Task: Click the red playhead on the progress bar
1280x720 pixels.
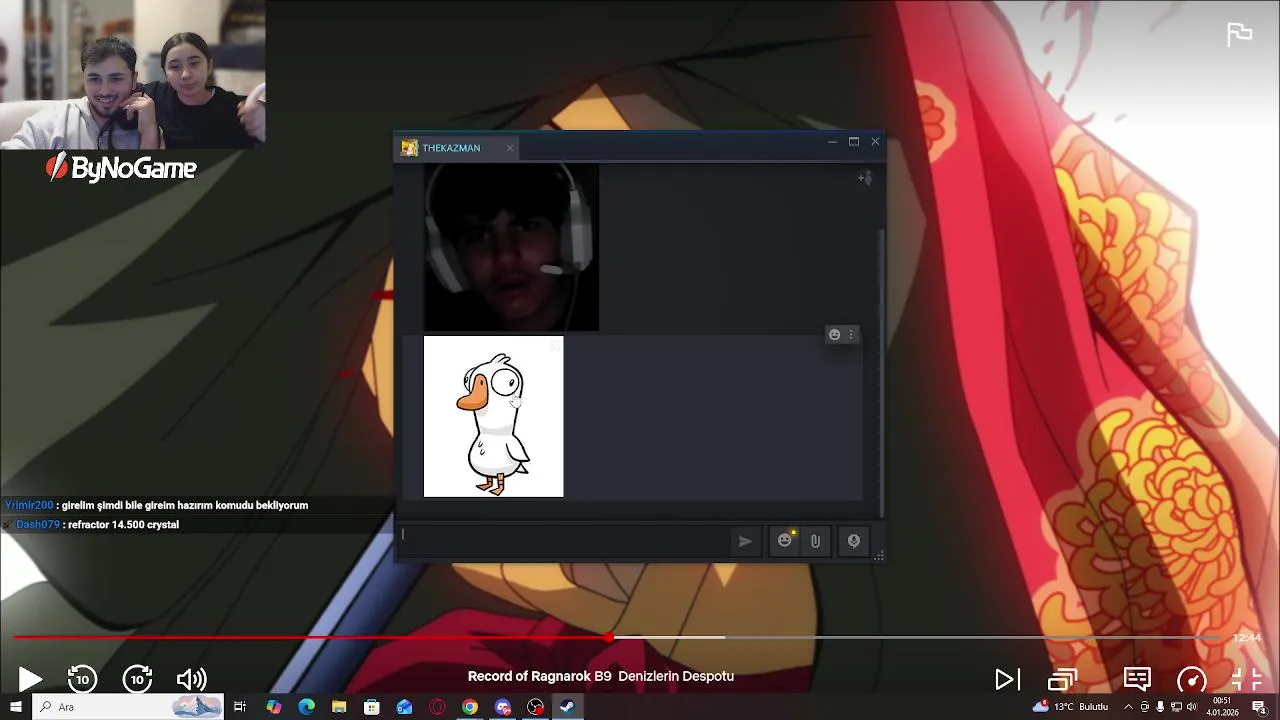Action: click(x=609, y=637)
